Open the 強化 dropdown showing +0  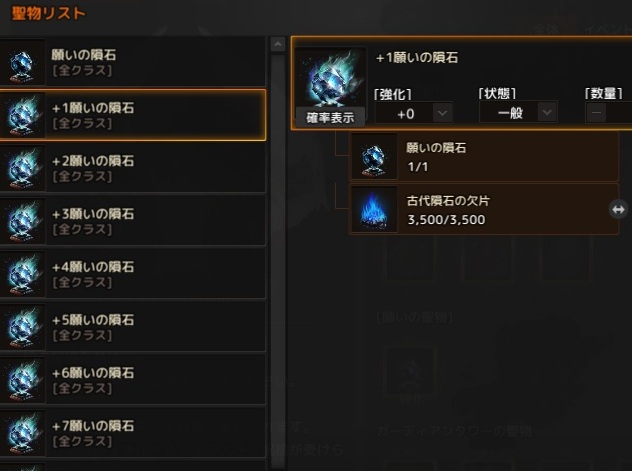click(414, 114)
